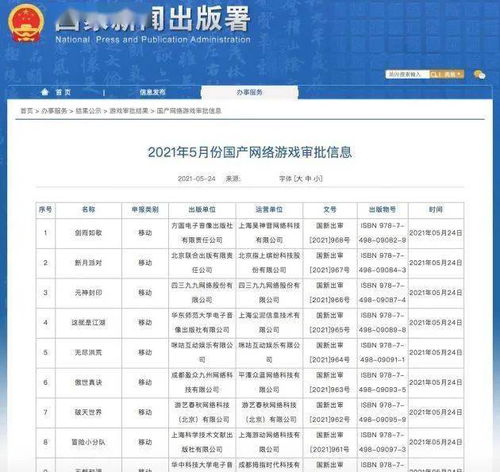Click the home icon beside 首页

click(45, 92)
